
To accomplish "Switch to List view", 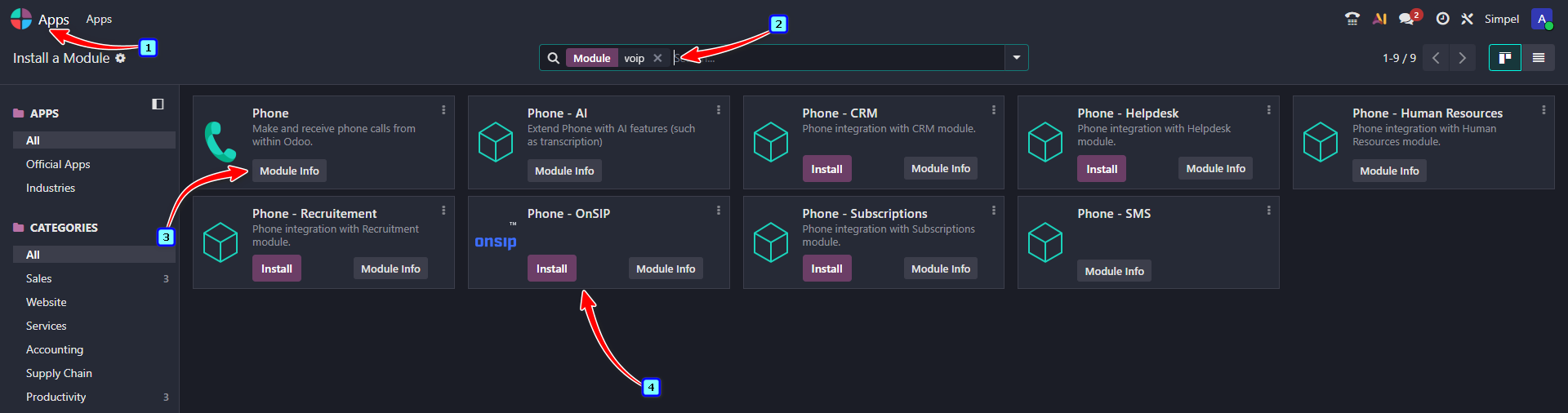I will tap(1539, 58).
